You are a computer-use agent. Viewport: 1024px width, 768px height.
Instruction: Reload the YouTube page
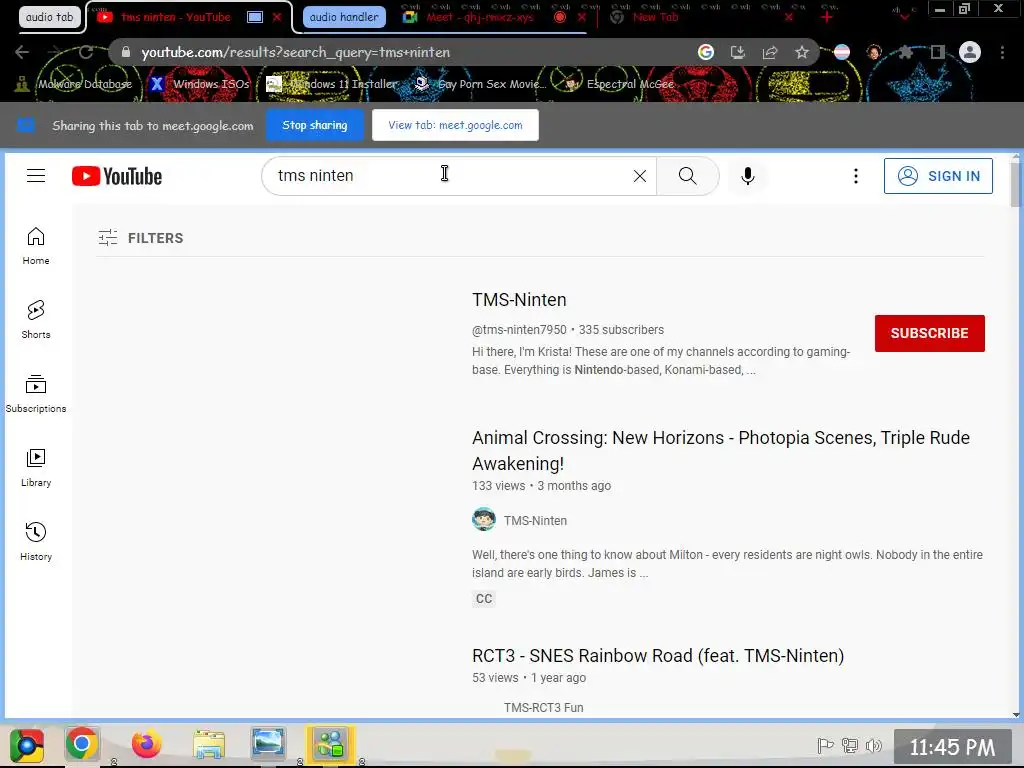pos(86,52)
